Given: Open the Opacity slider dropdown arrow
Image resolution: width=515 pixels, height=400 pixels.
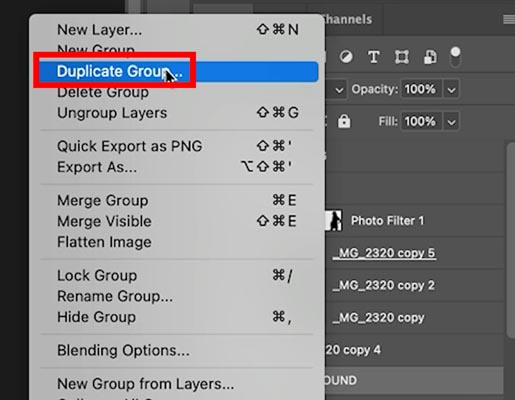Looking at the screenshot, I should pos(451,89).
